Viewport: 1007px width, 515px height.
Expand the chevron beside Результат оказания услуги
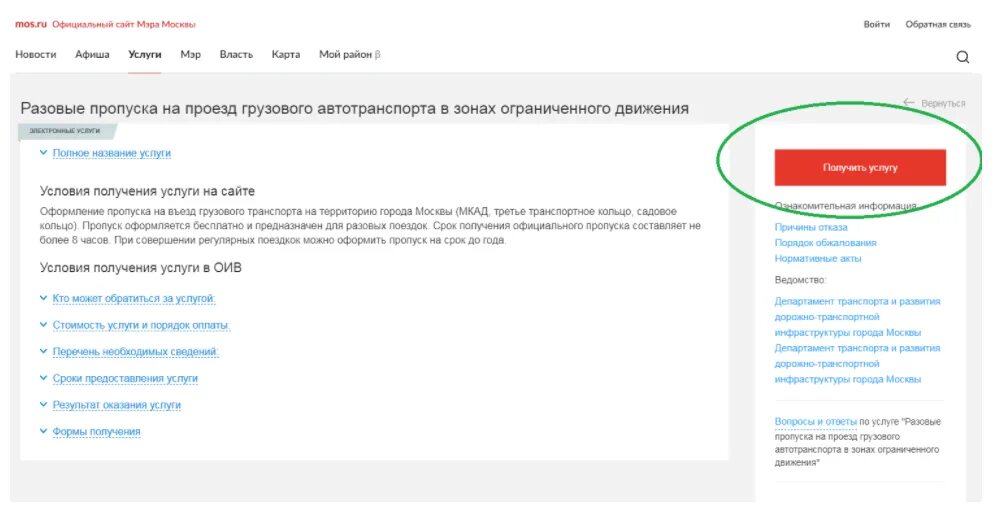tap(43, 405)
